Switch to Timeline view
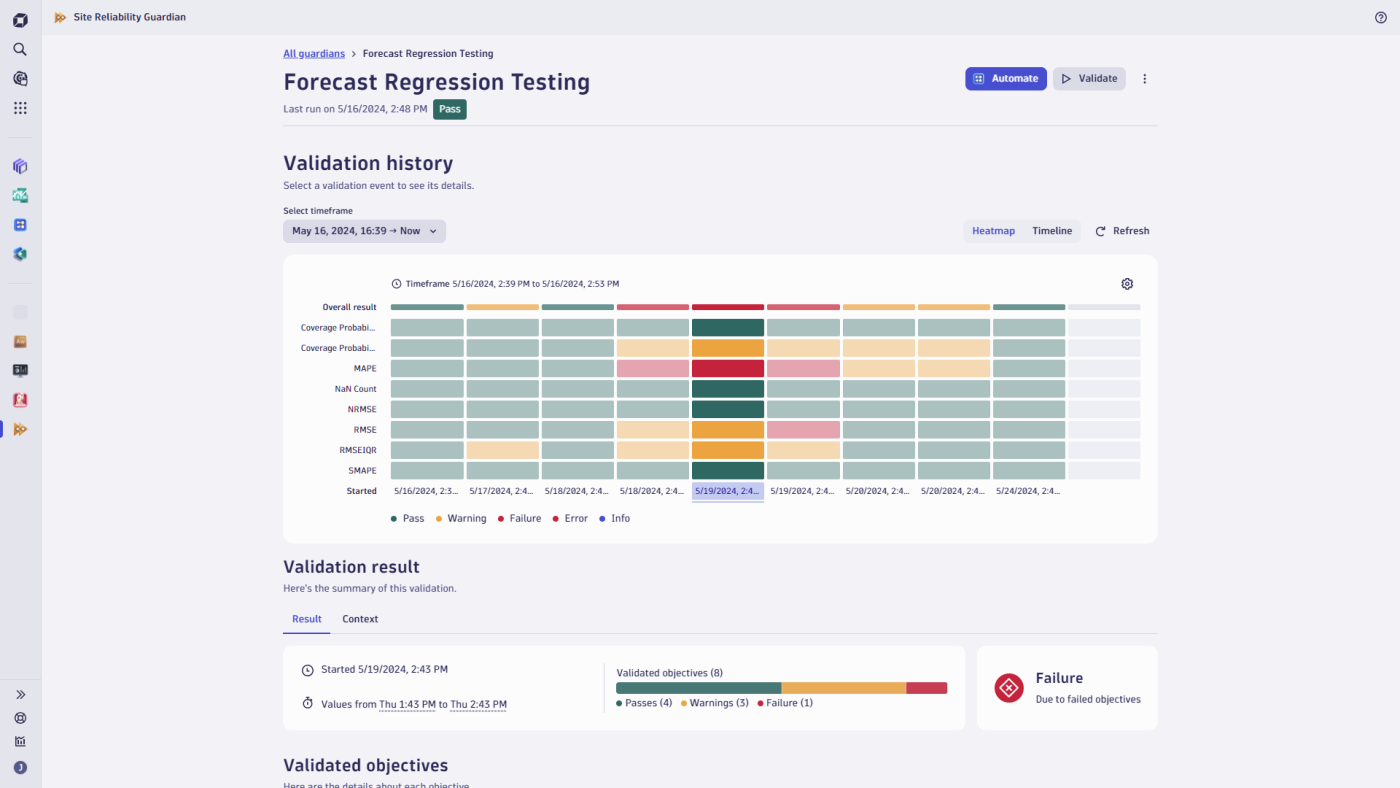This screenshot has width=1400, height=788. (x=1052, y=231)
